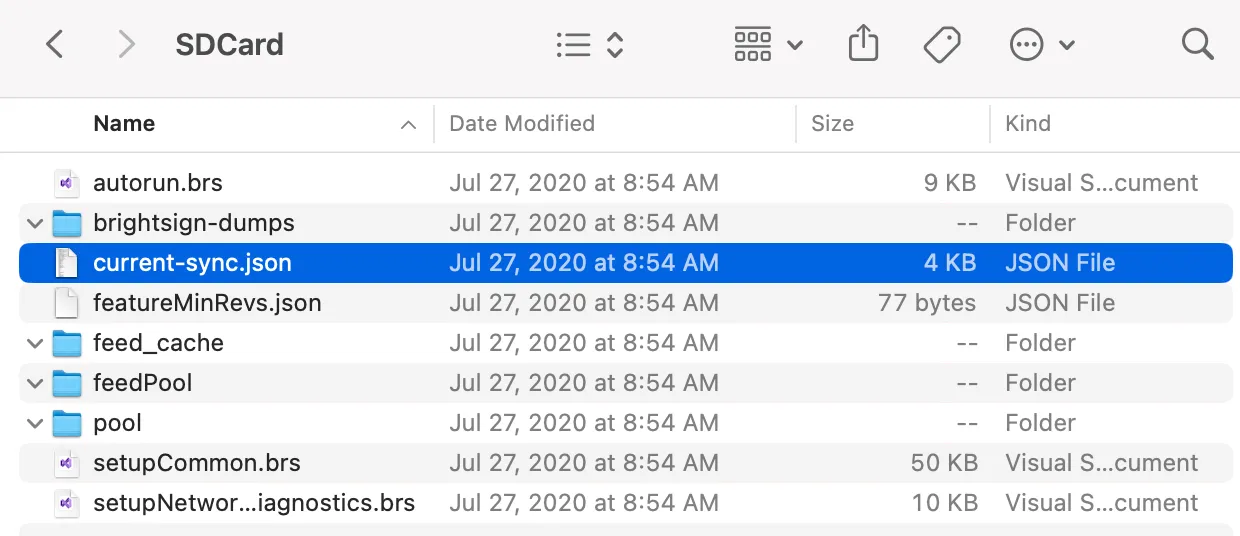Click Kind "Visual S…cument" of setupCommon.brs
1240x536 pixels.
pyautogui.click(x=1102, y=463)
